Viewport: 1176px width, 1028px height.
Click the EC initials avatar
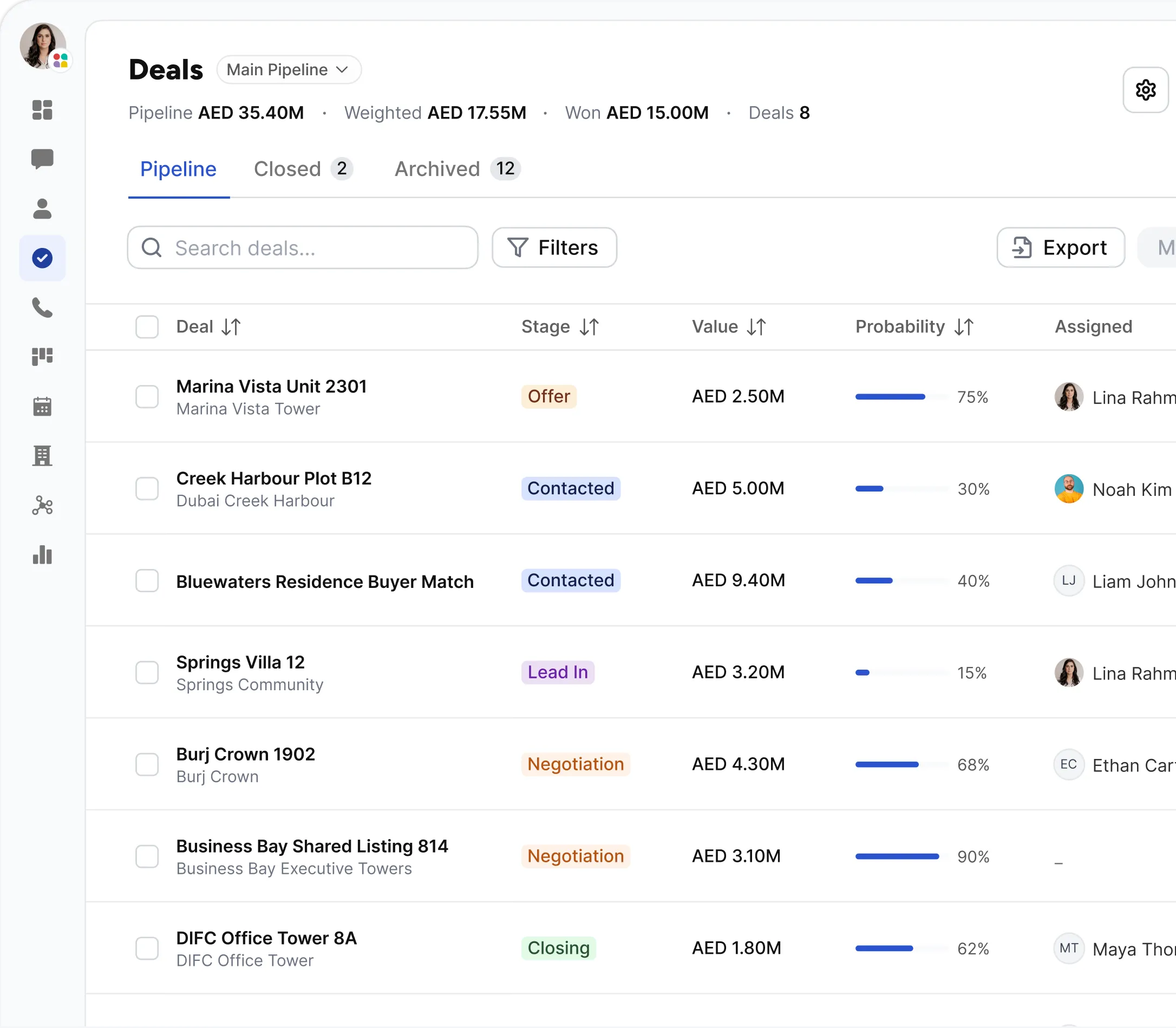pos(1069,764)
